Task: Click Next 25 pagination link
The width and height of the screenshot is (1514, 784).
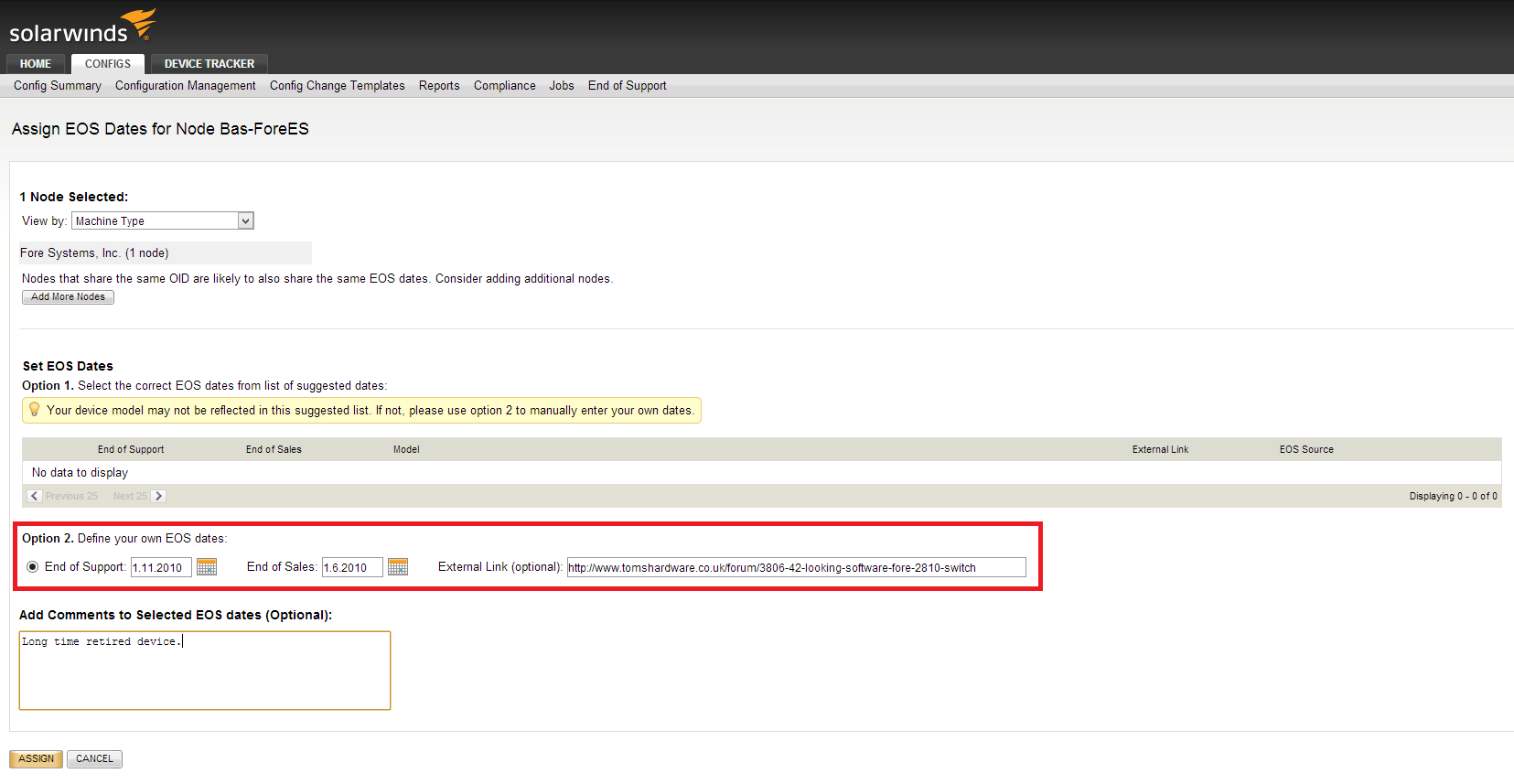Action: (130, 496)
